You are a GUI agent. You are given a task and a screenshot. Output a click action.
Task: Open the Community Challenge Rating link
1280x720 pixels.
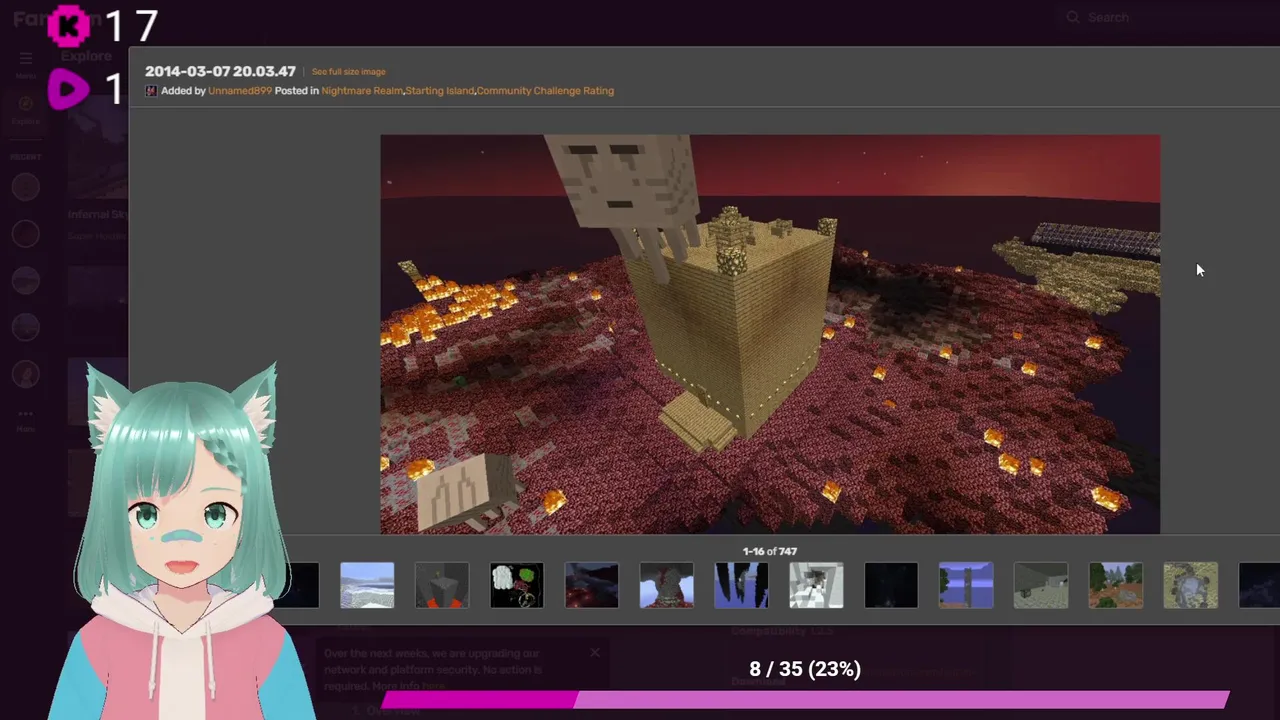[x=545, y=91]
